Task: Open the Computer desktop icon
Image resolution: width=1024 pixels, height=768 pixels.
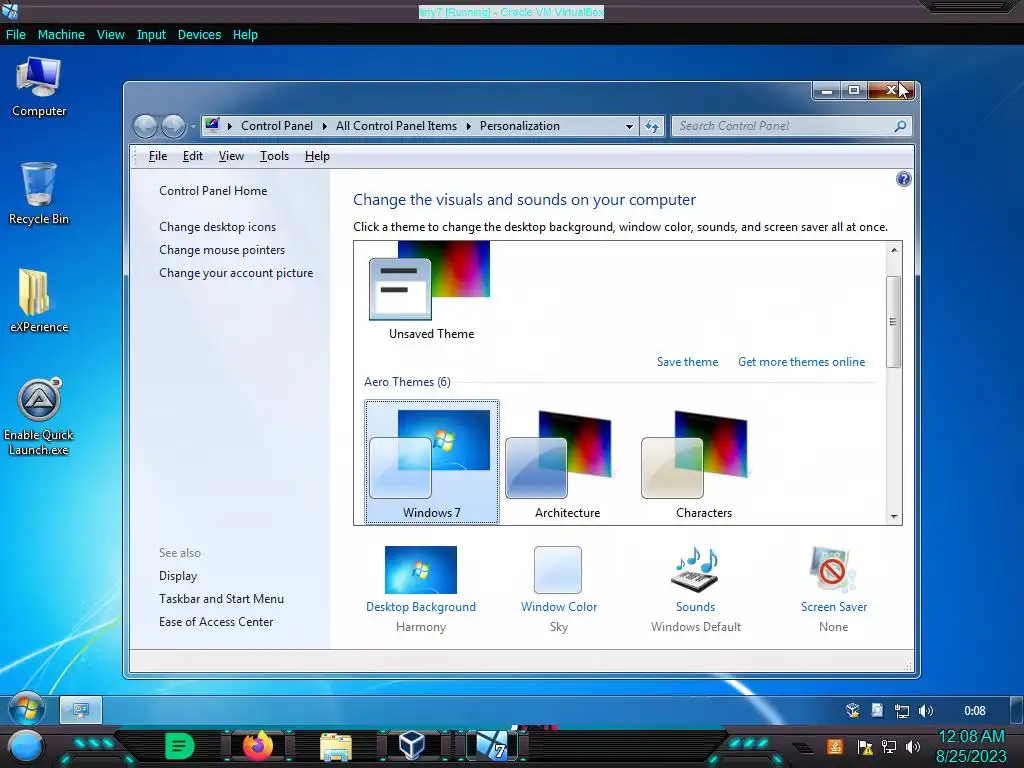Action: click(39, 87)
